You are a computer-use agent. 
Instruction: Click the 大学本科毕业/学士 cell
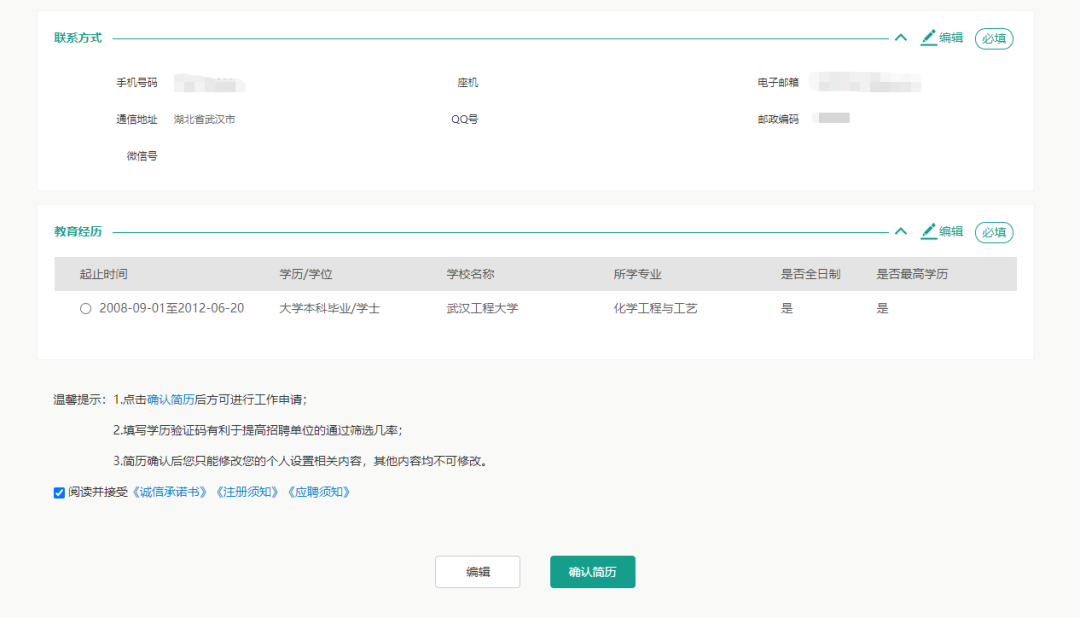[329, 309]
